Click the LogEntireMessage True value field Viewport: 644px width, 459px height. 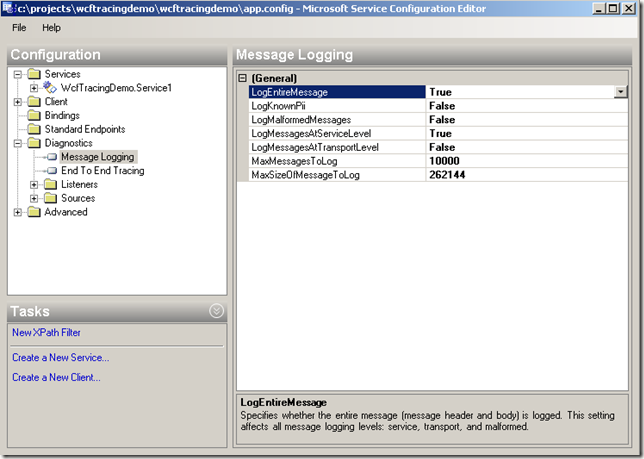[520, 92]
